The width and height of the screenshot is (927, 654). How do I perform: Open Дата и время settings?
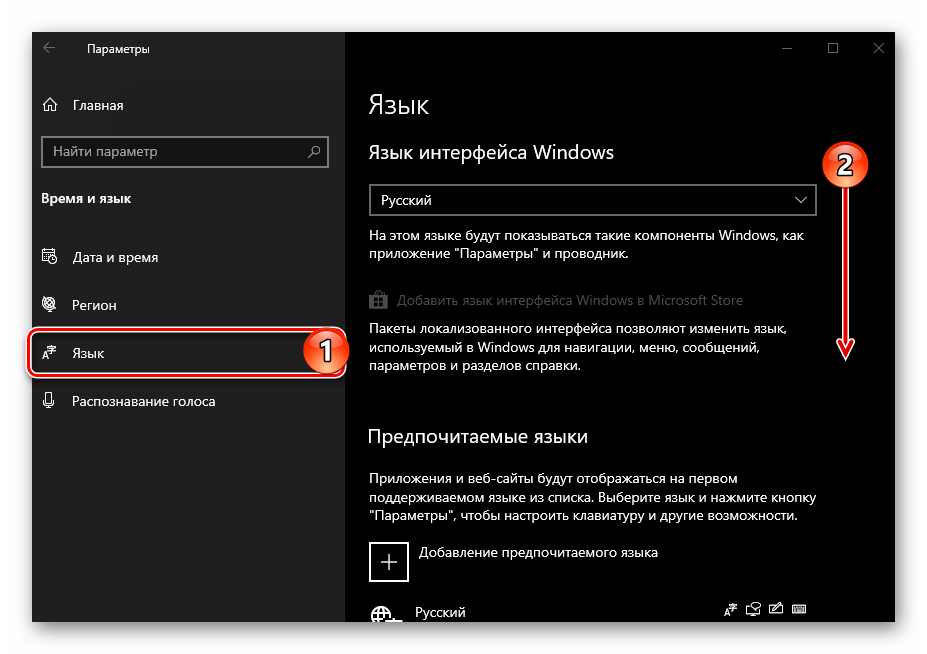click(x=115, y=257)
